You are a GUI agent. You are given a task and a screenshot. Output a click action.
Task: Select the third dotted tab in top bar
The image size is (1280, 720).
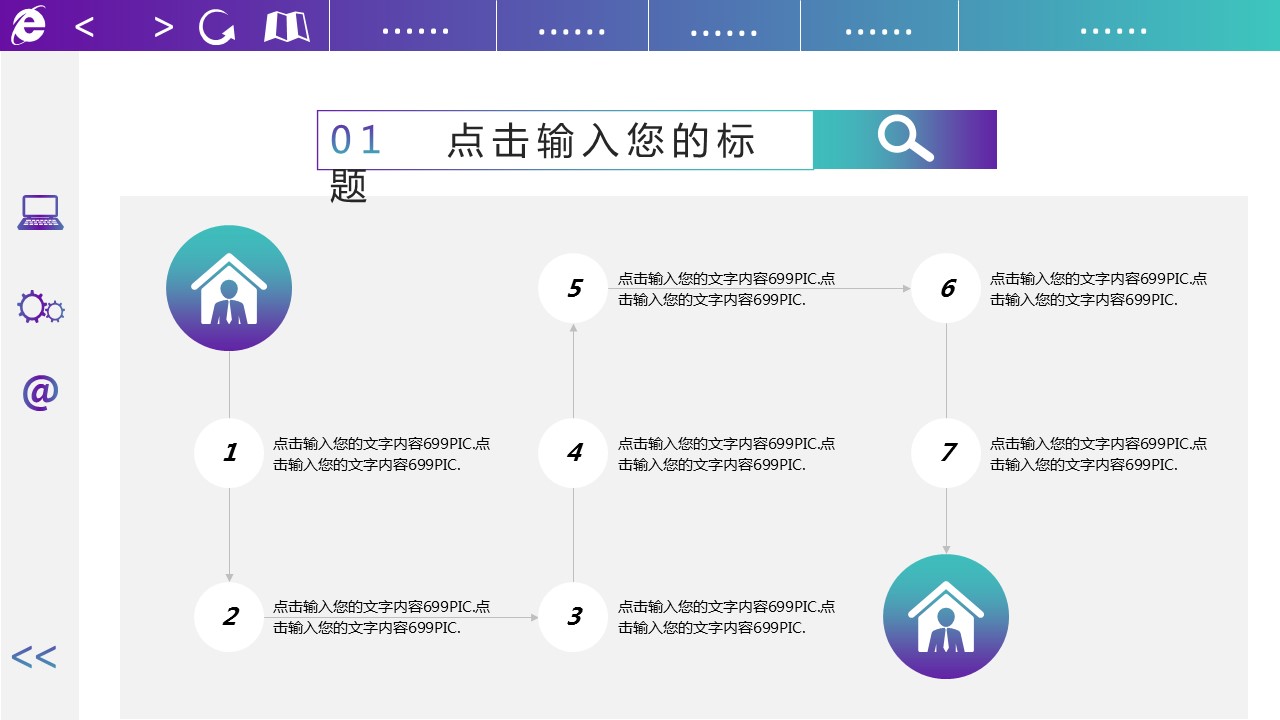(x=724, y=30)
